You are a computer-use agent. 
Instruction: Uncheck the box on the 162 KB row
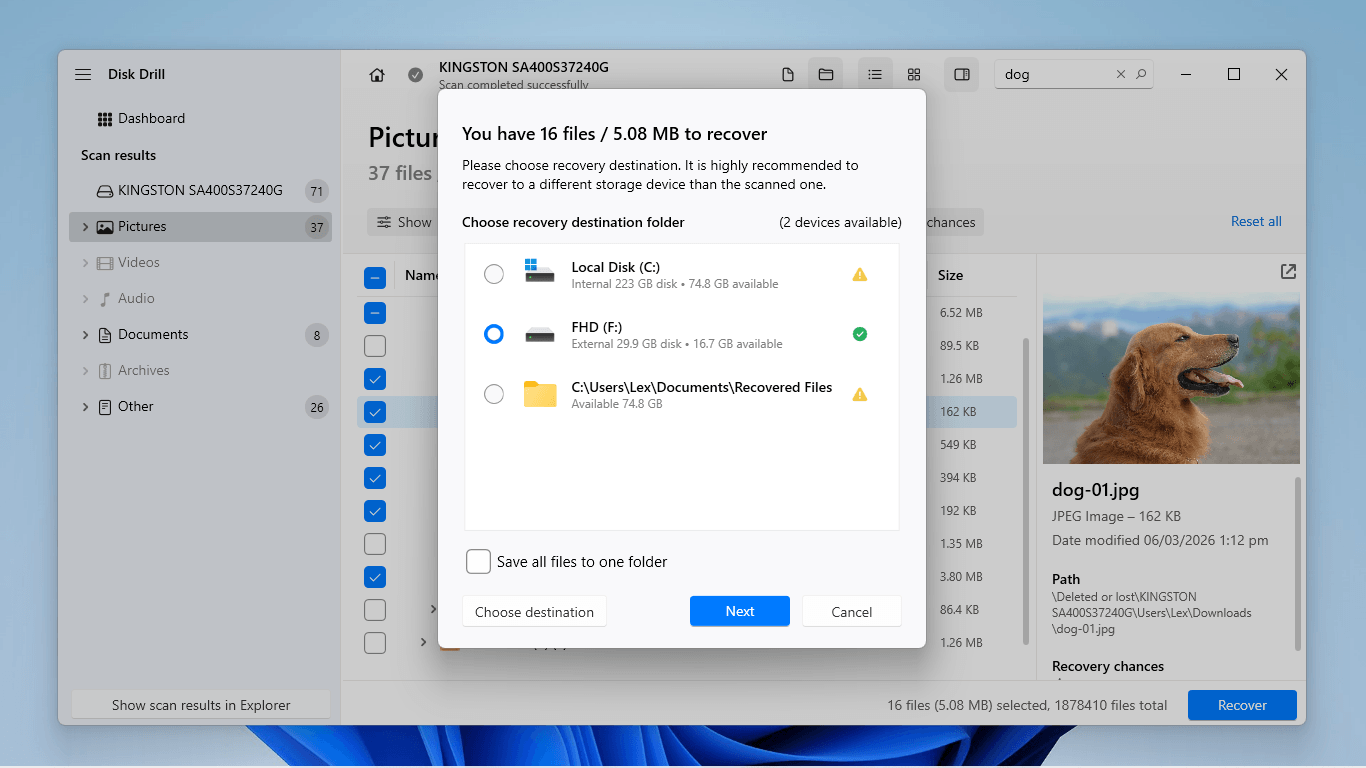point(375,412)
